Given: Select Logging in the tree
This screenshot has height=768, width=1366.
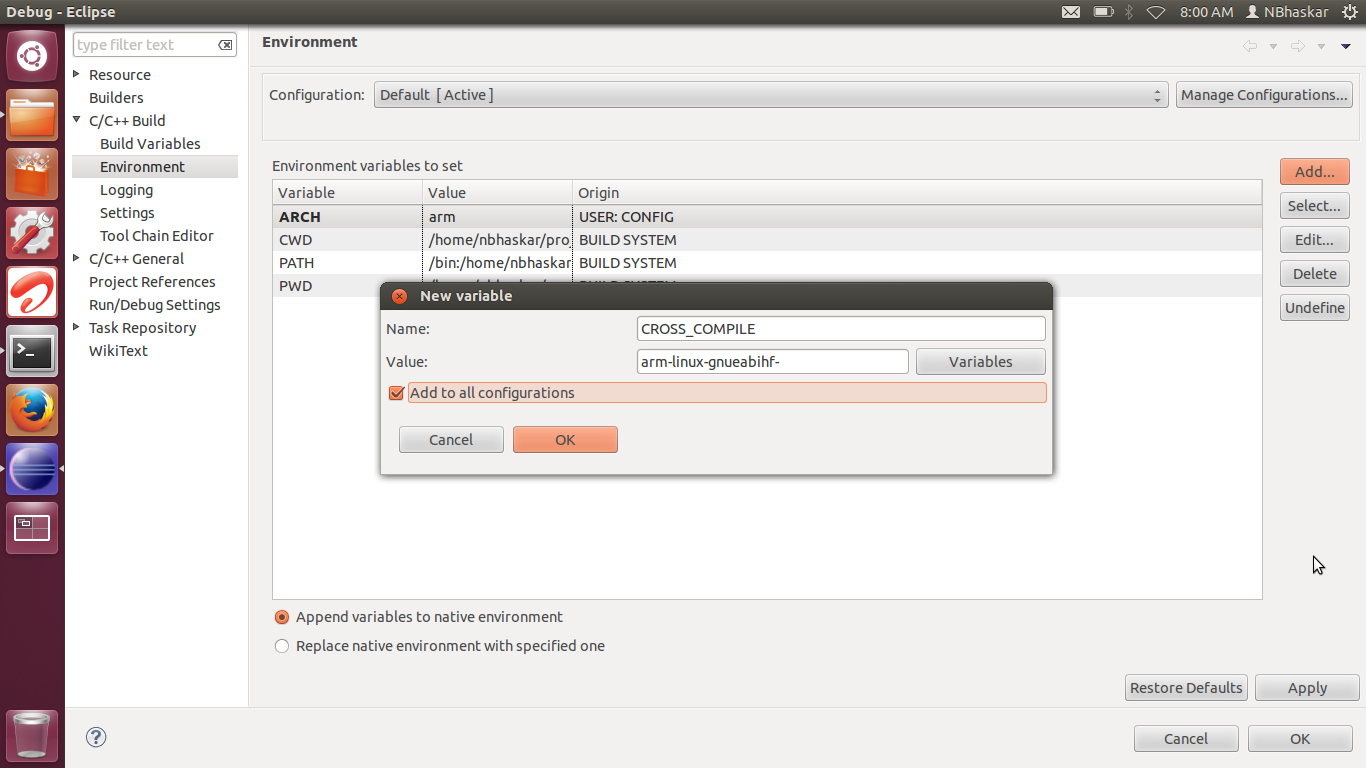Looking at the screenshot, I should (126, 190).
